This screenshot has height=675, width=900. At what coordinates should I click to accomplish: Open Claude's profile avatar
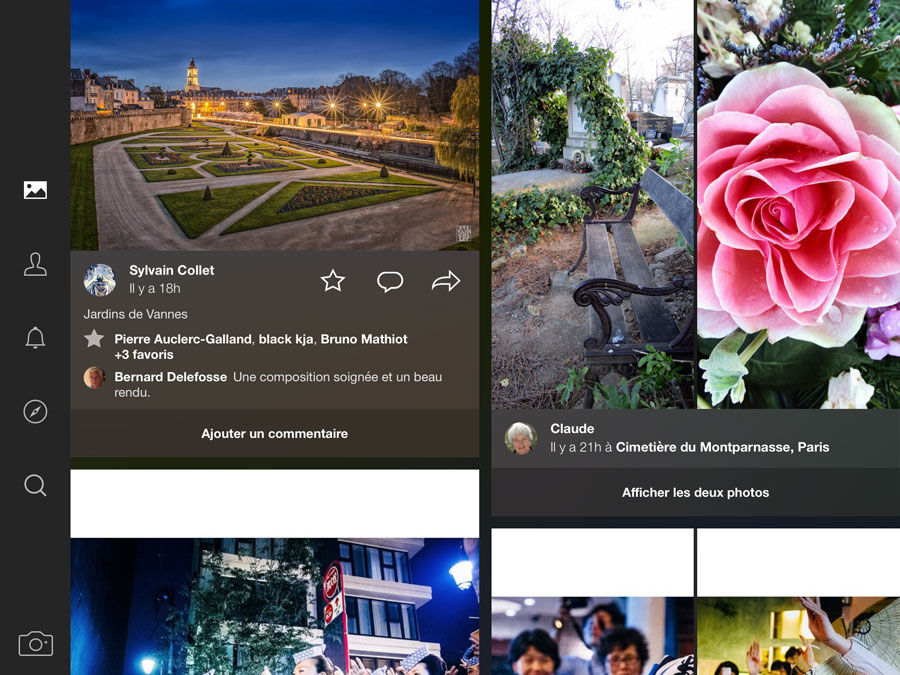(x=521, y=438)
